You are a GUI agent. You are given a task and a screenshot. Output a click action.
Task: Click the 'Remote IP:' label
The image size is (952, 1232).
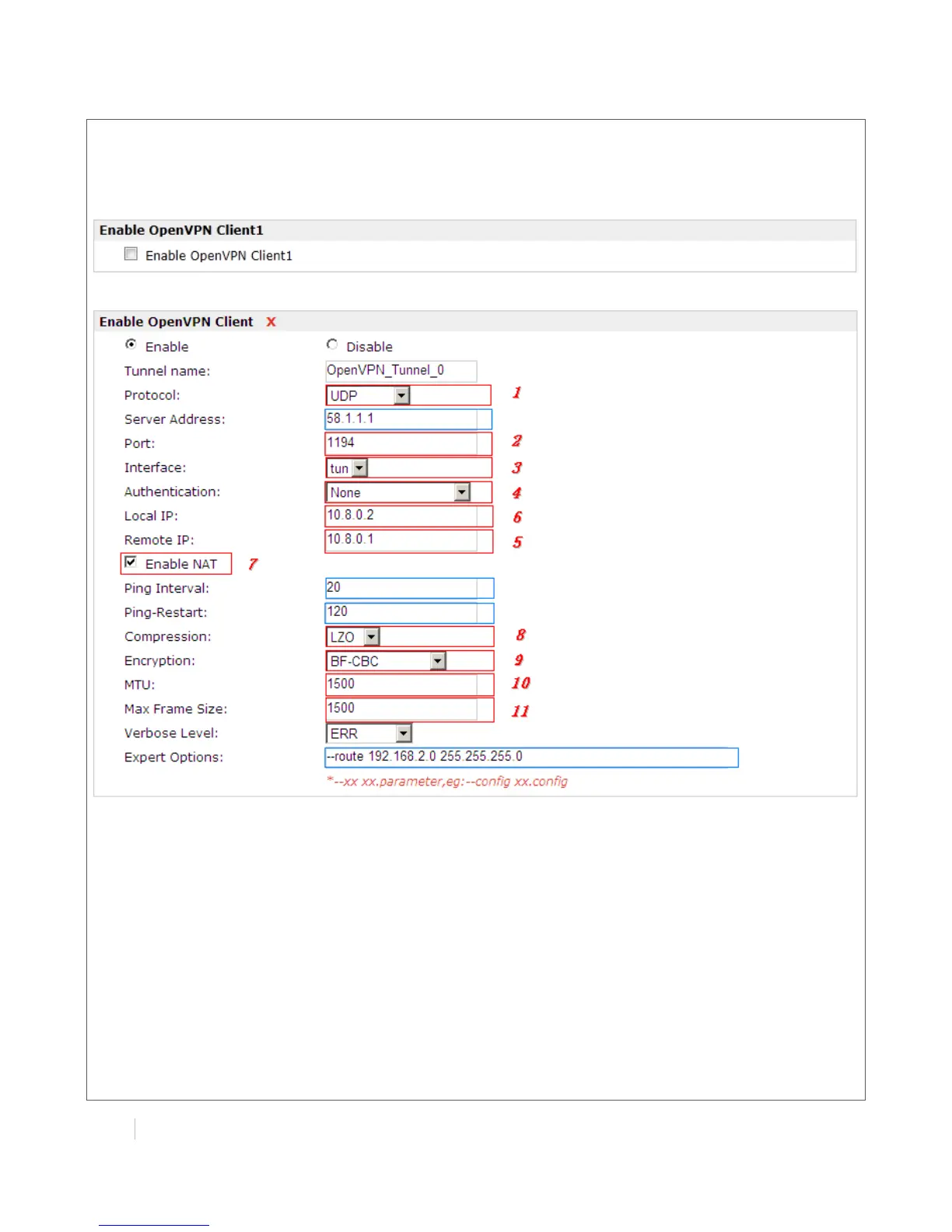coord(159,541)
